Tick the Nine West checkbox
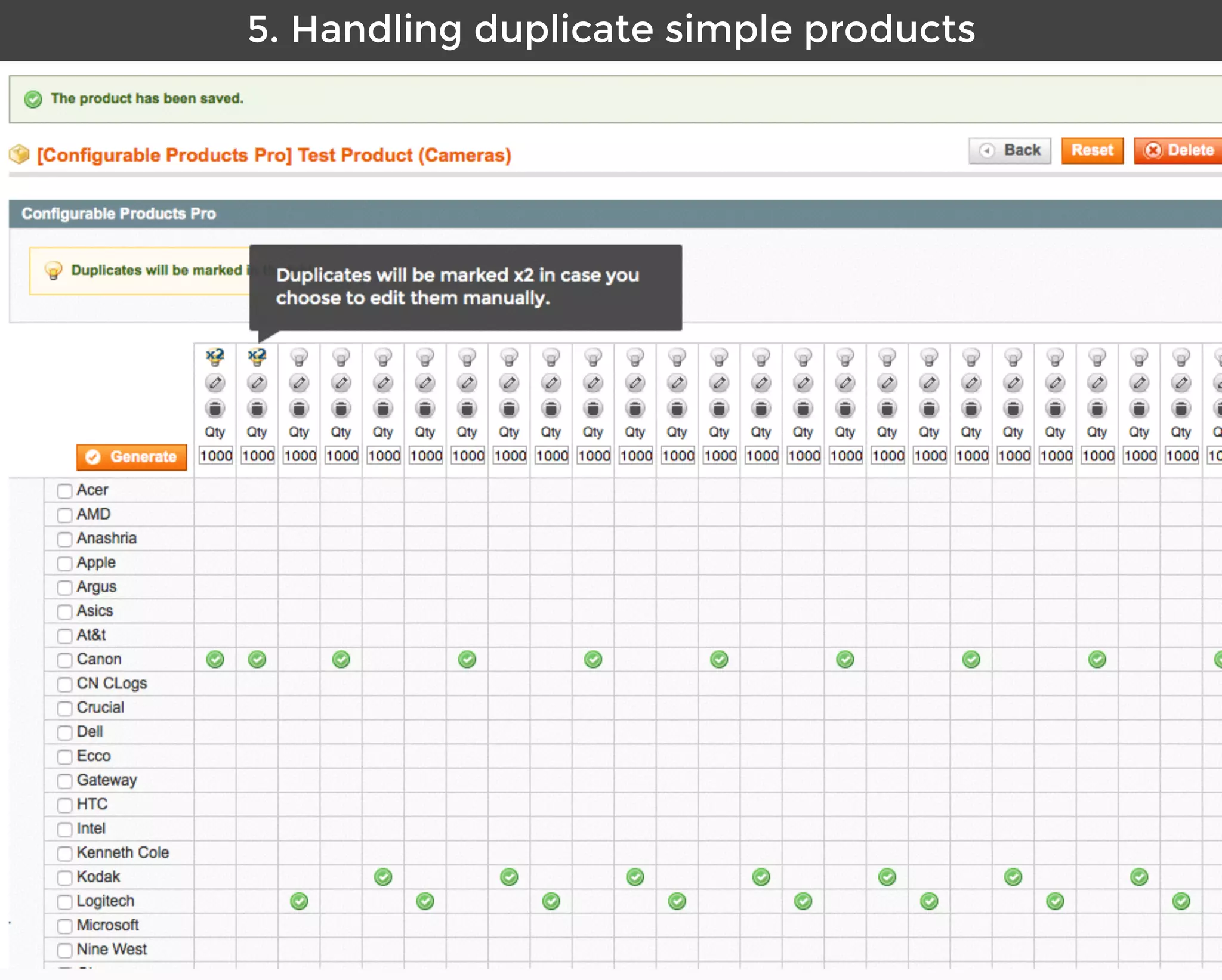Viewport: 1222px width, 980px height. coord(64,950)
